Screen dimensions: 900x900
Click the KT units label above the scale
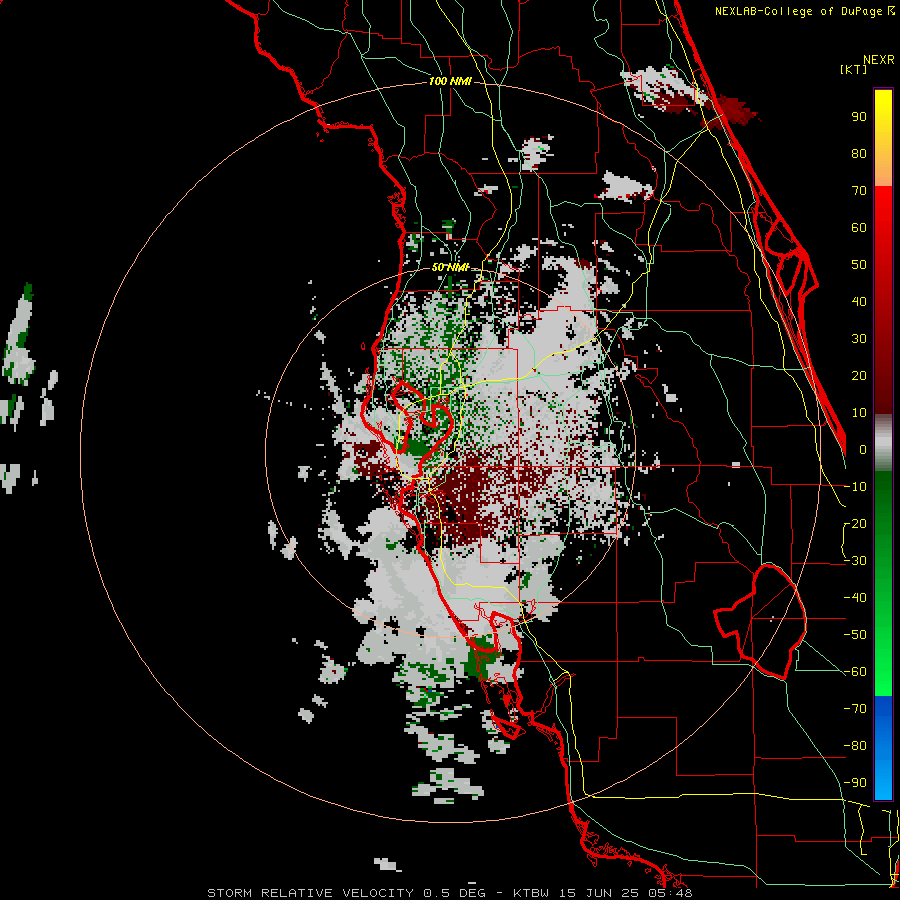(x=853, y=69)
